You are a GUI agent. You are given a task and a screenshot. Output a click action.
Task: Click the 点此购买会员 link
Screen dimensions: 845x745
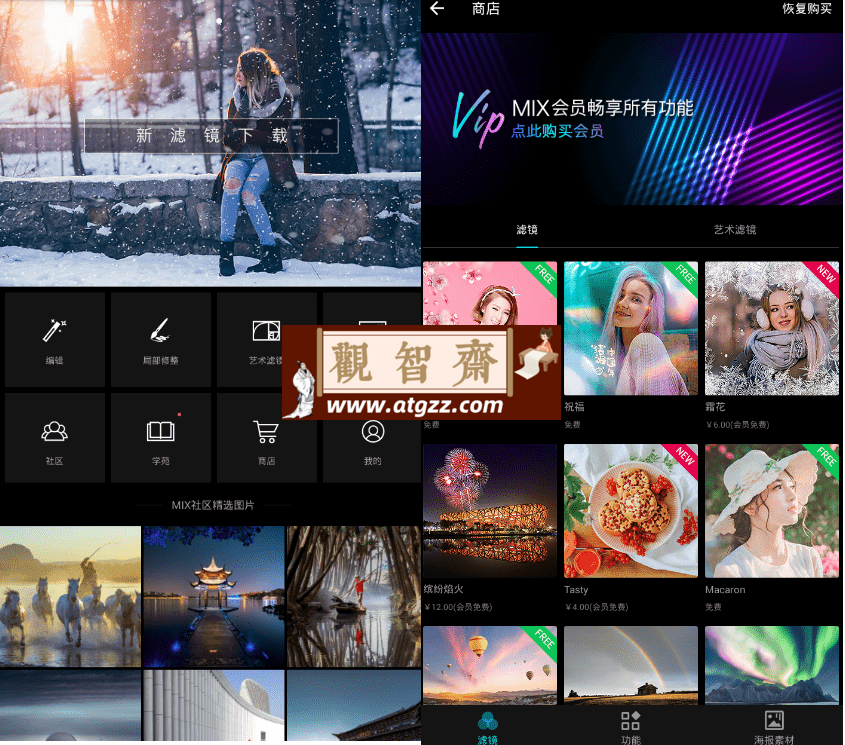click(x=557, y=131)
